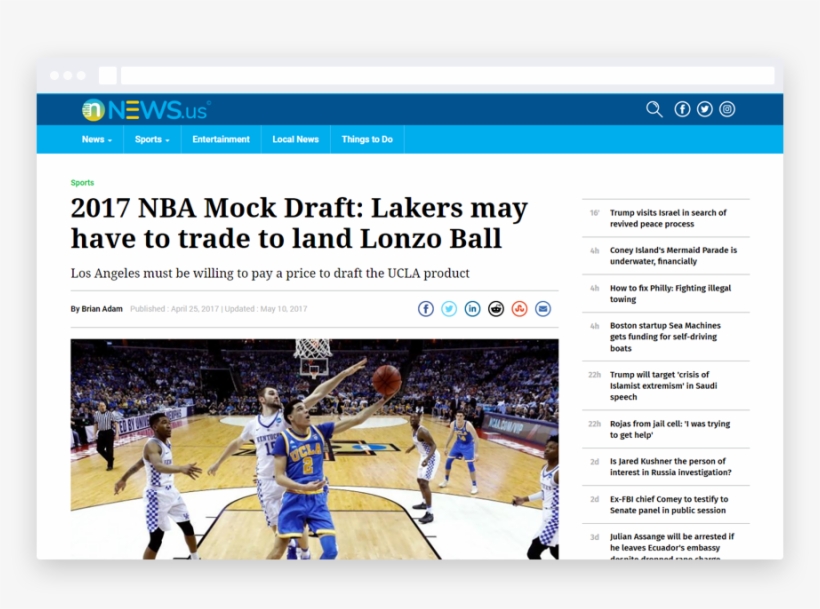Share article on Reddit
Screen dimensions: 820x609
click(x=496, y=309)
